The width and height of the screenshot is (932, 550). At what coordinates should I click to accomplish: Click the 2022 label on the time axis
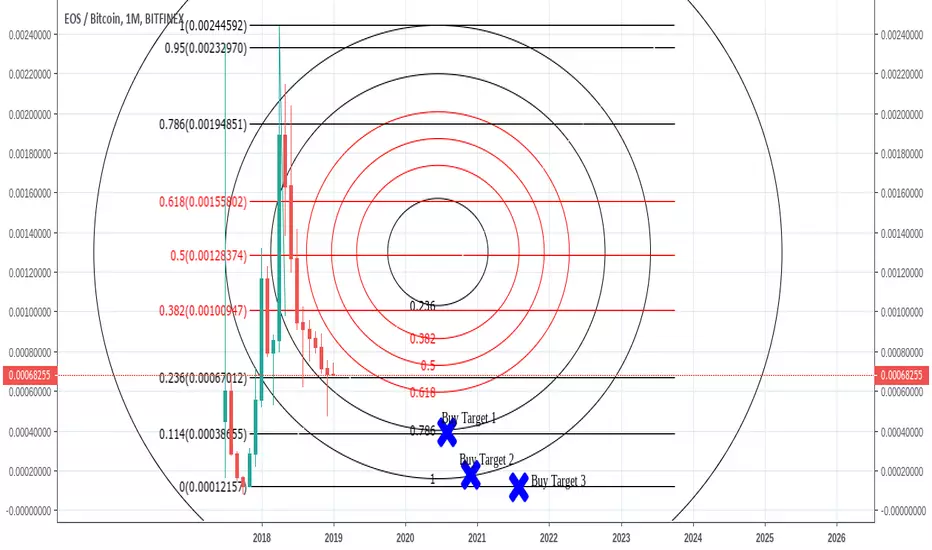click(549, 538)
